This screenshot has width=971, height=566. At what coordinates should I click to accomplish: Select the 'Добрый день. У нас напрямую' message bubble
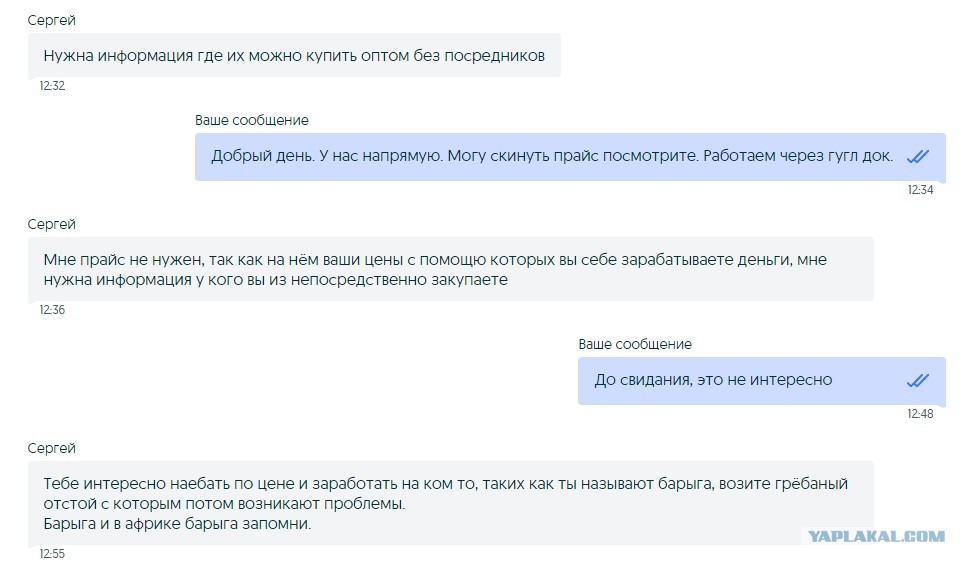pos(570,157)
